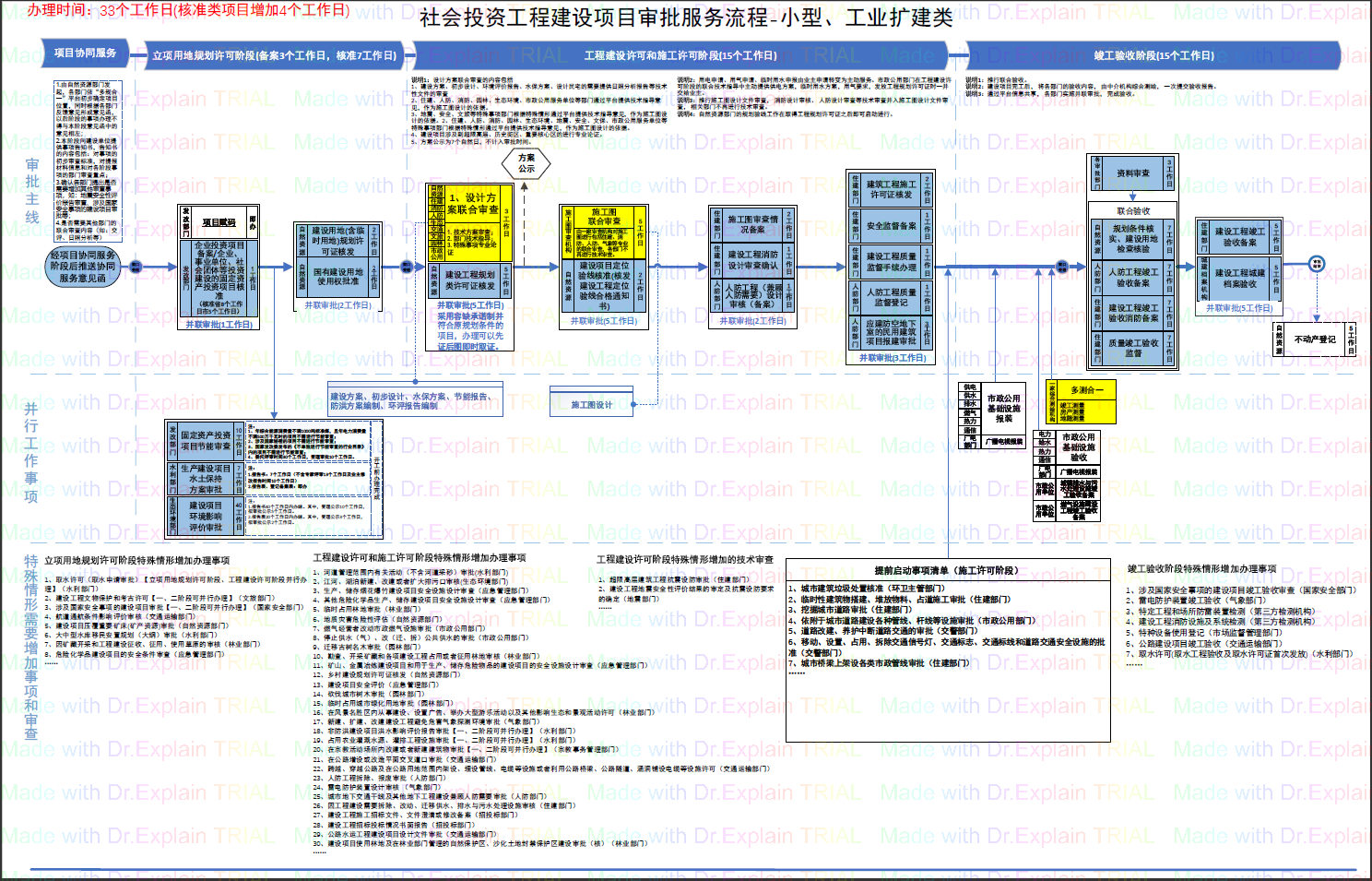Click the 人防工程质量监督登记 box
The height and width of the screenshot is (881, 1372).
click(891, 297)
